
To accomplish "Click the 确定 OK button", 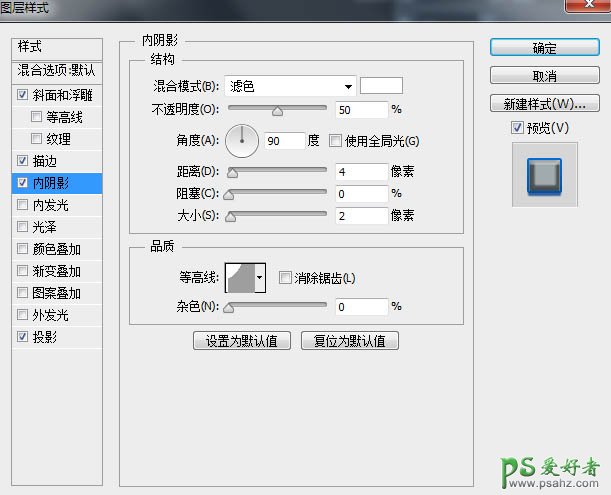I will 544,48.
